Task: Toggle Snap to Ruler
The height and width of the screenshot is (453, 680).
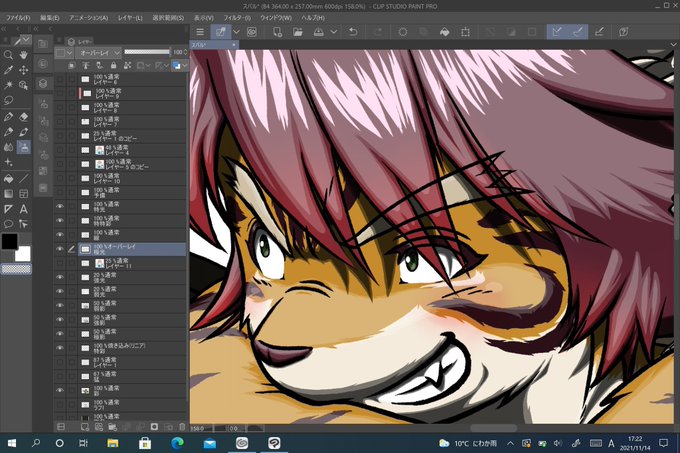Action: (557, 32)
